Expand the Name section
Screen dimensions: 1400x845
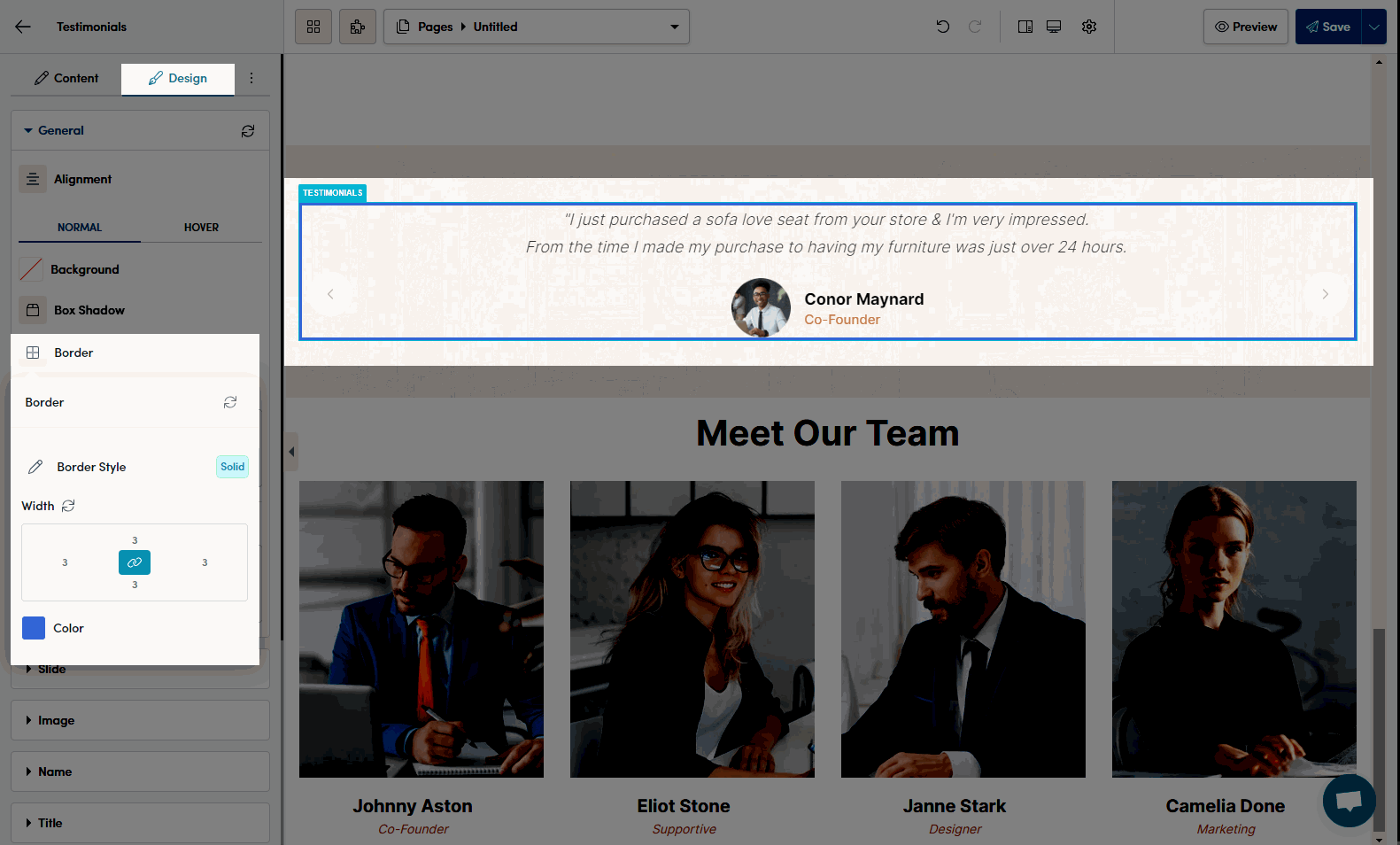pos(141,771)
